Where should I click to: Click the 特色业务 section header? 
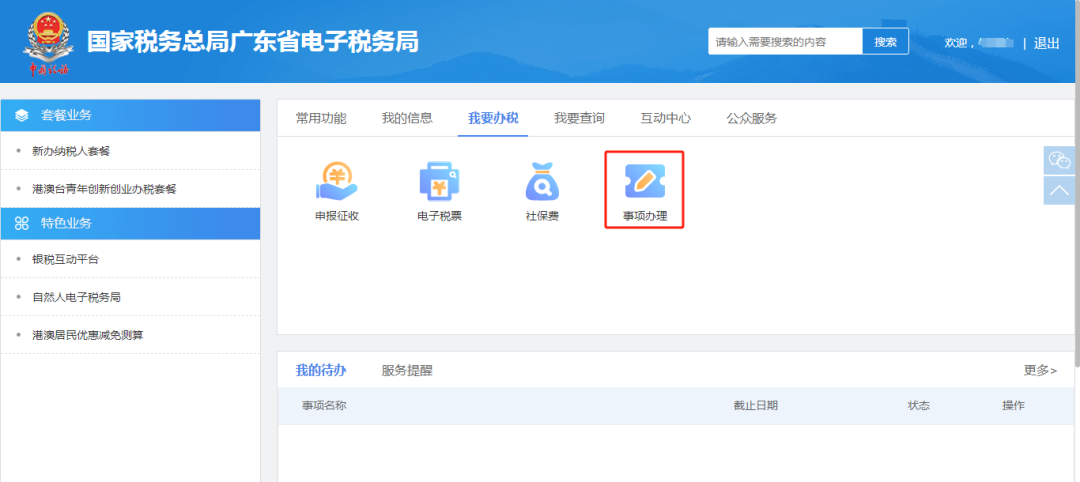[130, 223]
